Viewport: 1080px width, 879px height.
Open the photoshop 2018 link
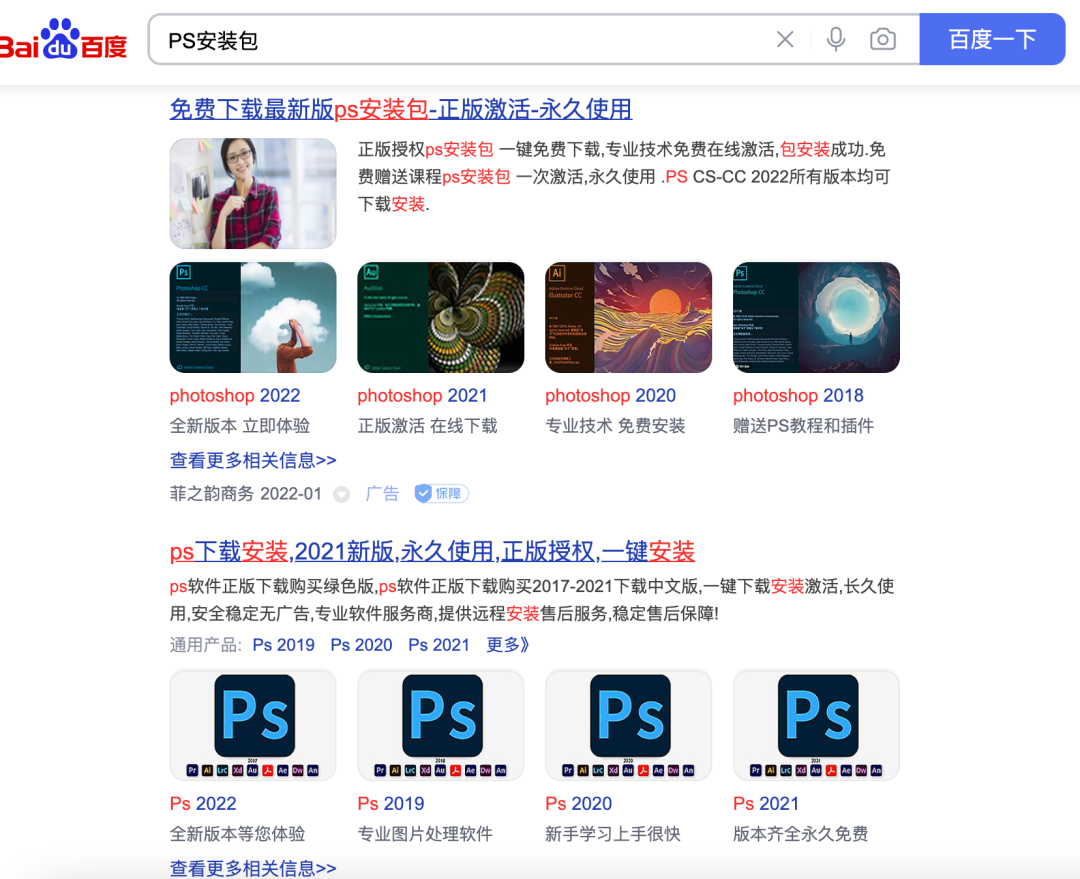[798, 395]
